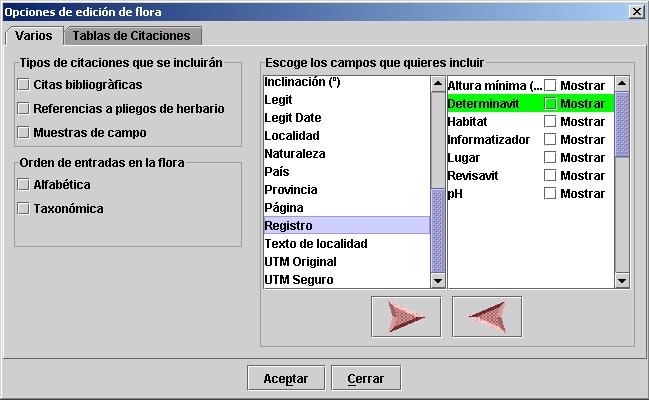Click the available fields list scroll down arrow
Image resolution: width=649 pixels, height=401 pixels.
point(438,281)
